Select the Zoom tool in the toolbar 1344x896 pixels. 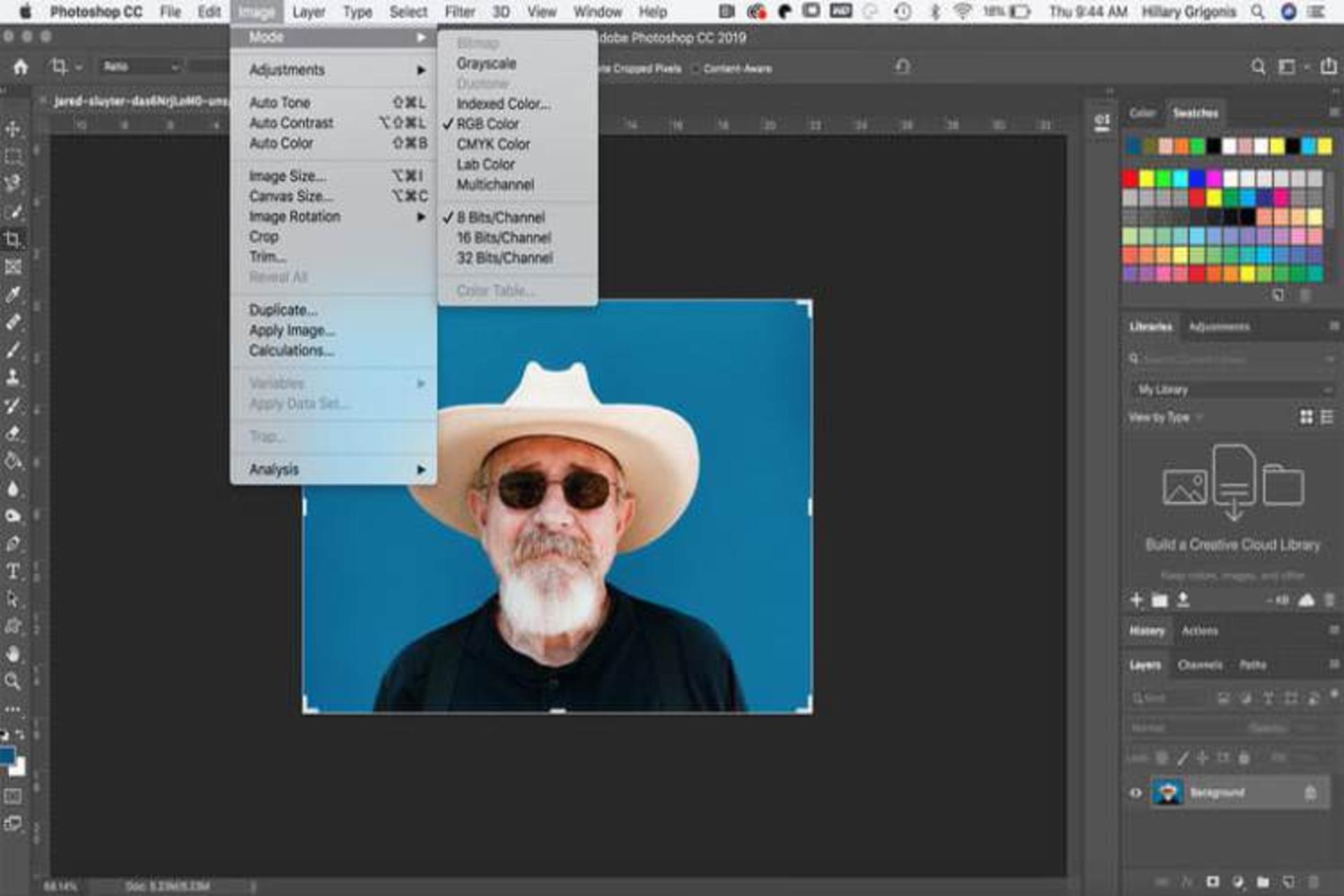coord(13,682)
